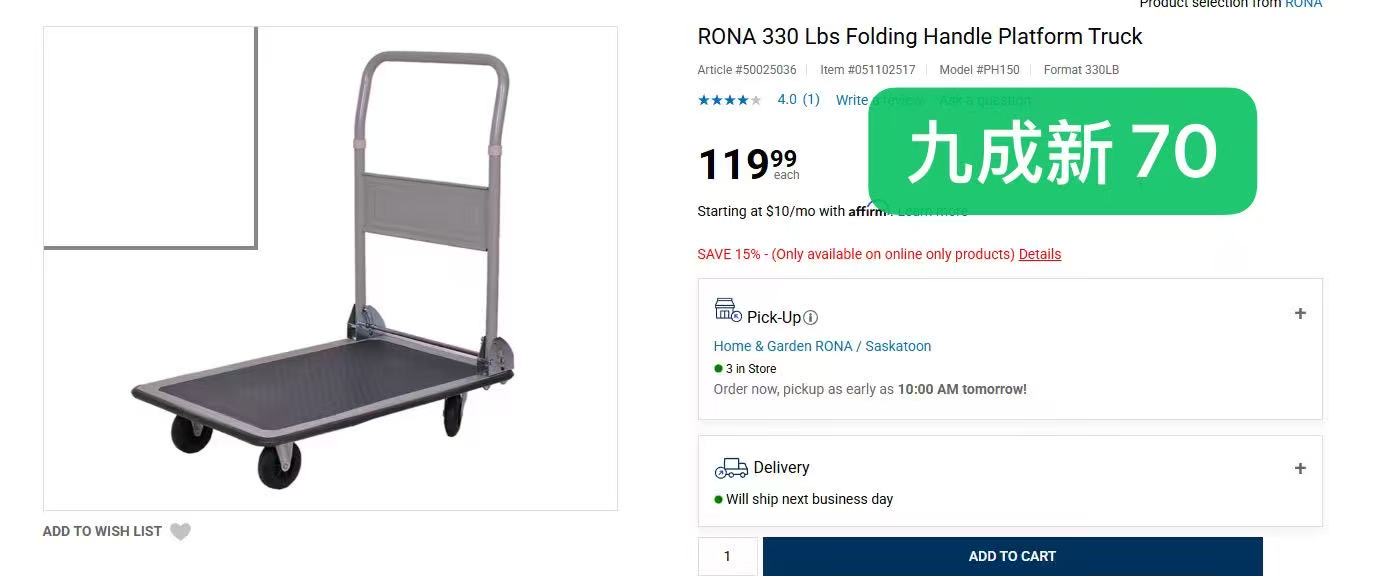This screenshot has height=580, width=1398.
Task: Click the Delivery truck icon
Action: [731, 468]
